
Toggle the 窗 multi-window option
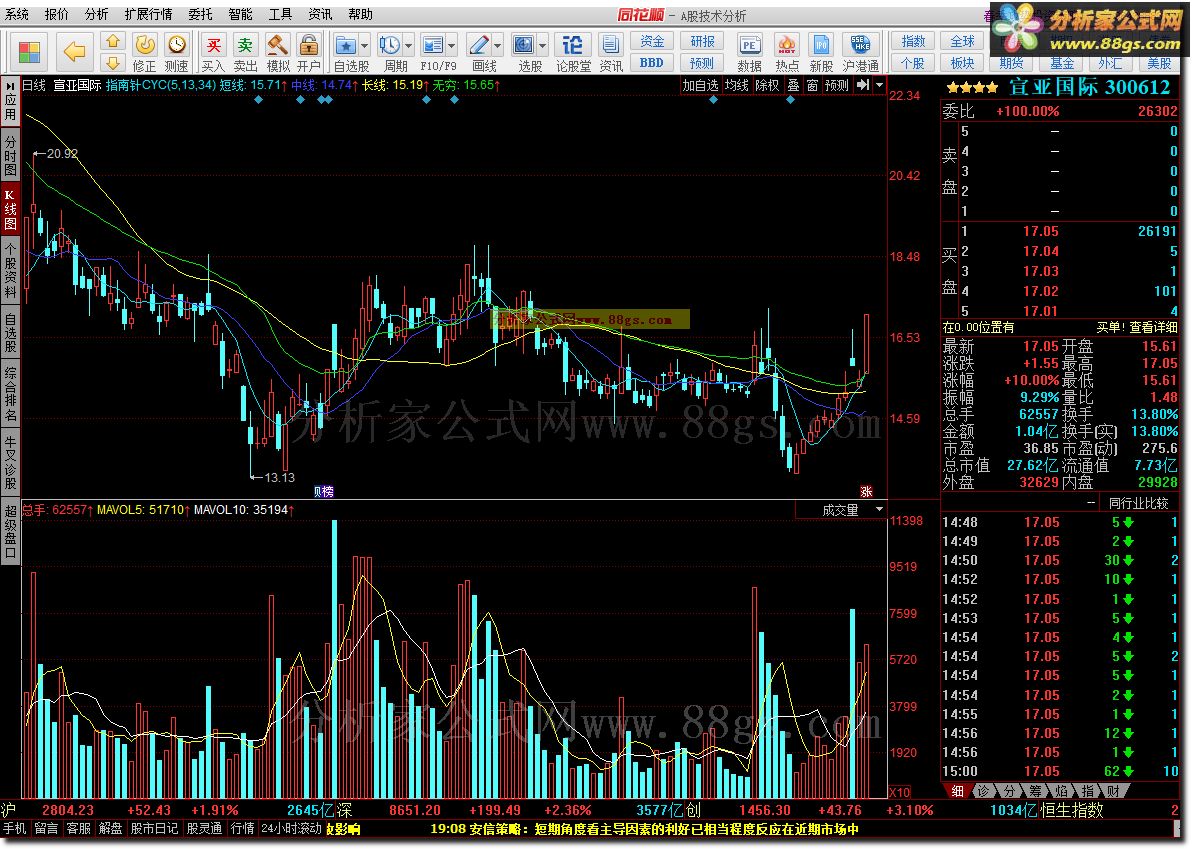click(x=813, y=85)
